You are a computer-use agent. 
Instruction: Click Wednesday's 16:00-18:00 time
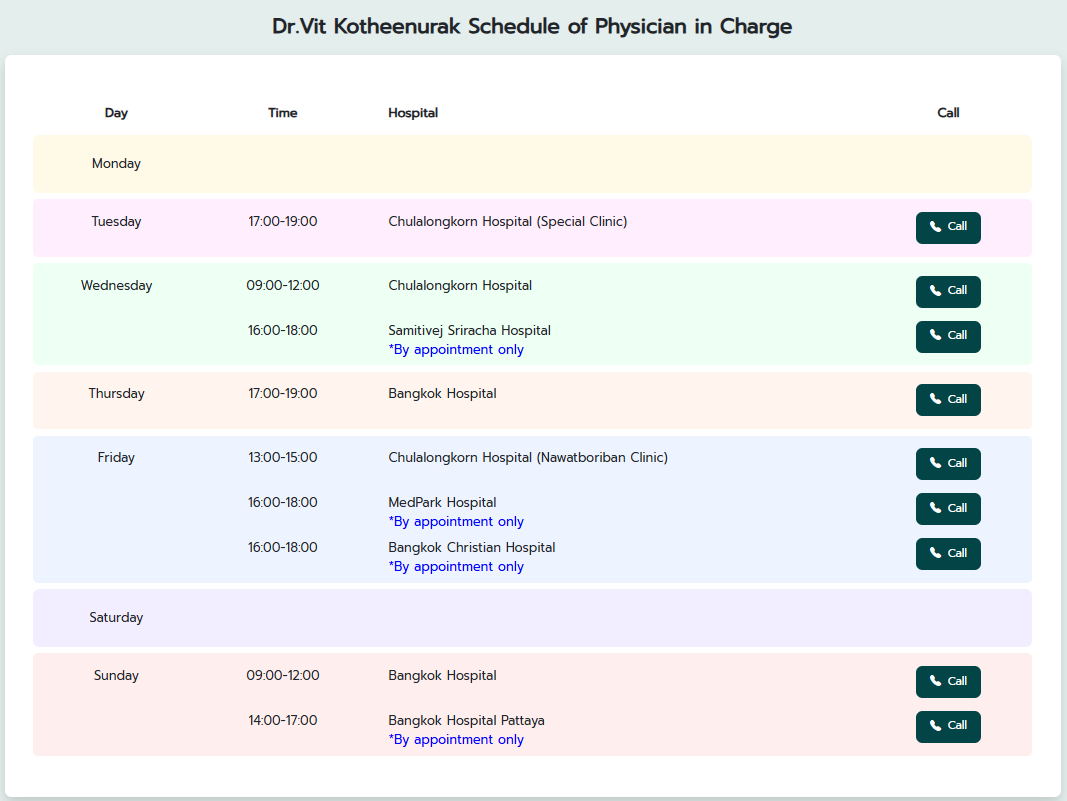click(x=282, y=330)
